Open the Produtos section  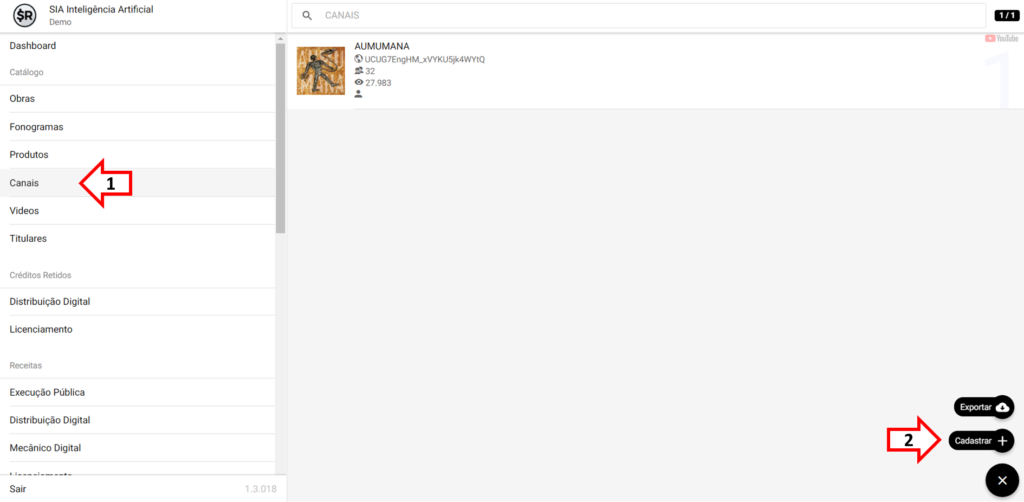(29, 155)
